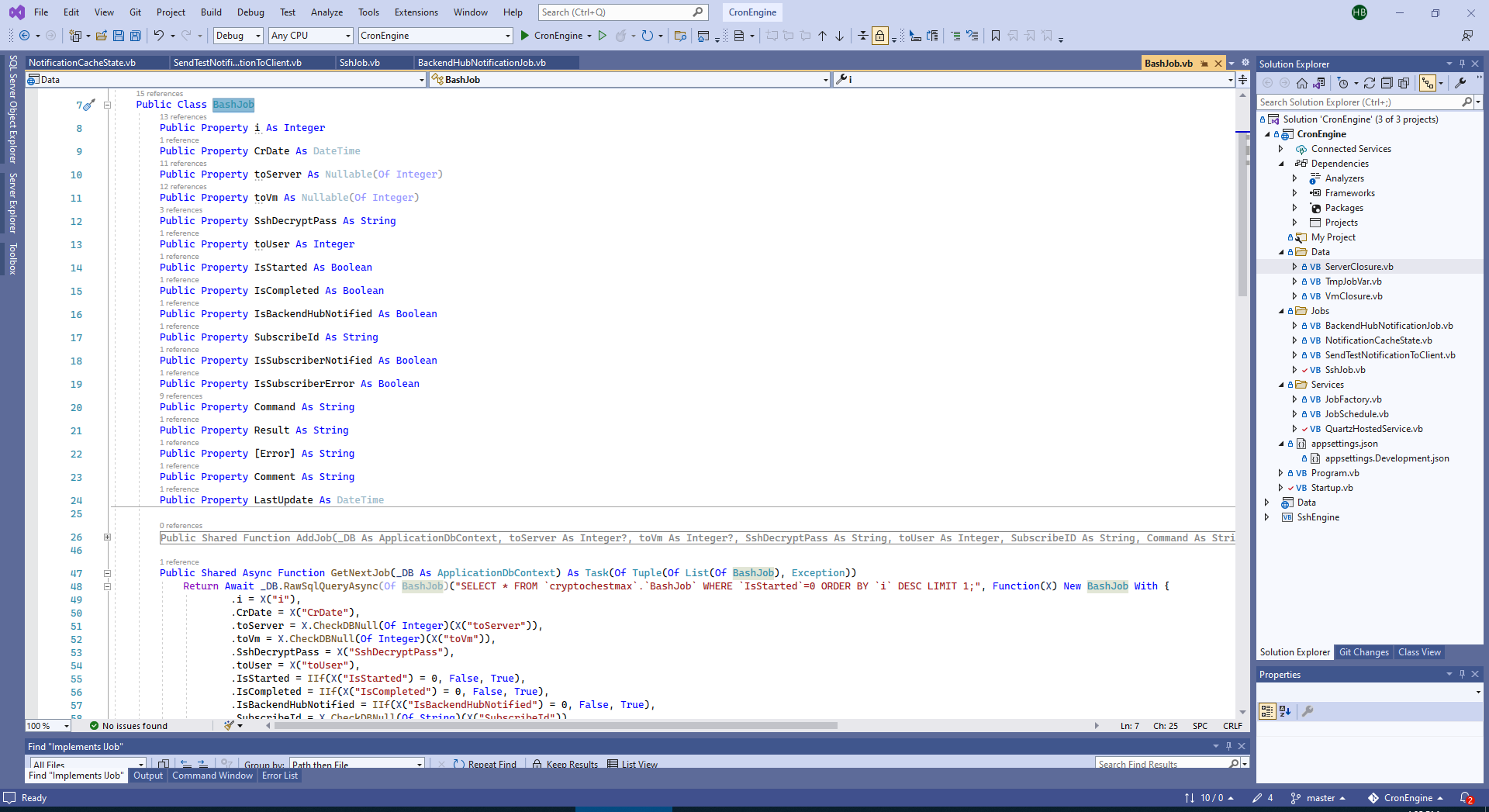Click the Refresh icon in Solution Explorer
Image resolution: width=1489 pixels, height=812 pixels.
pyautogui.click(x=1370, y=83)
